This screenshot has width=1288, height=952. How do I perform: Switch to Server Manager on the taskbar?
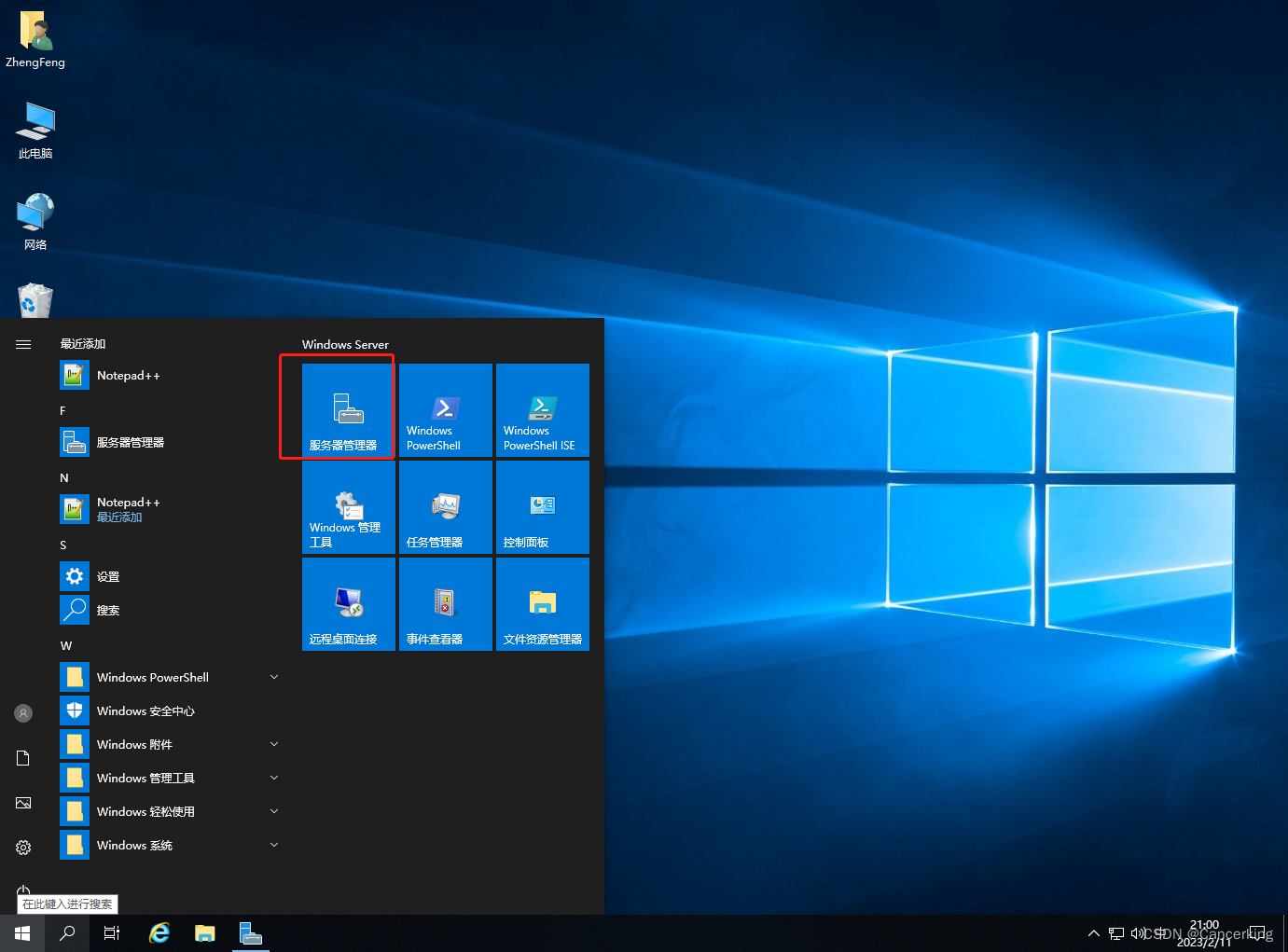(250, 933)
